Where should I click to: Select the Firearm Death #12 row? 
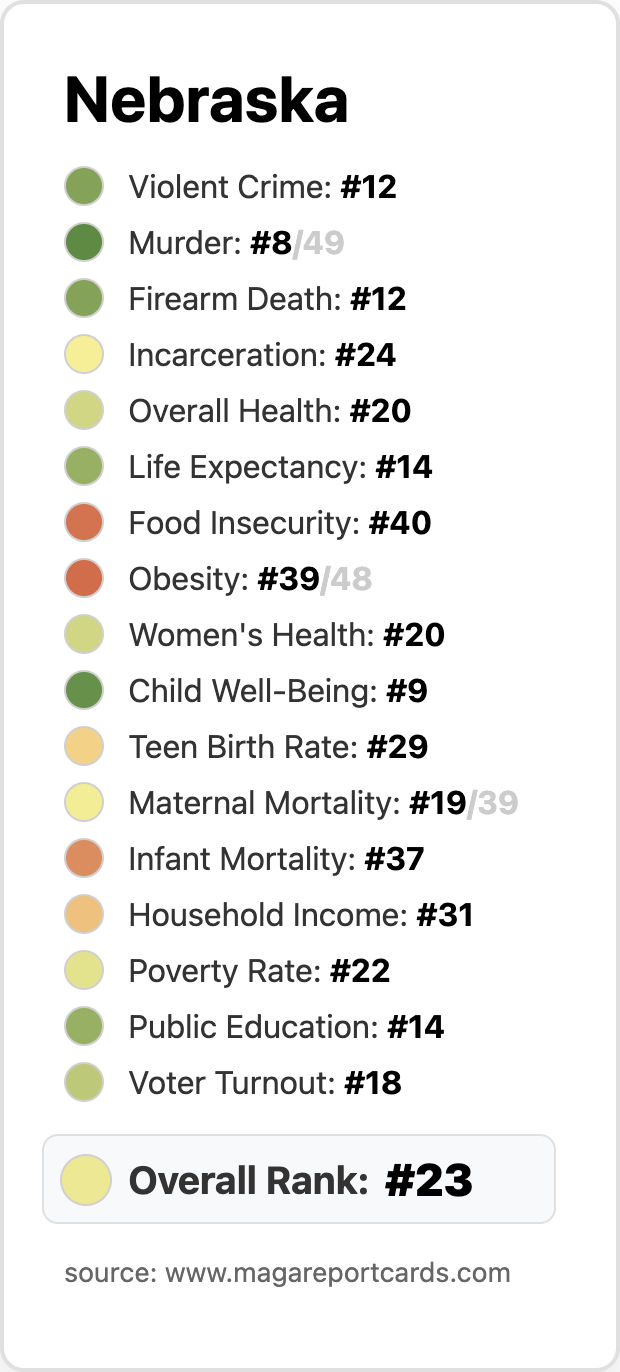tap(236, 299)
